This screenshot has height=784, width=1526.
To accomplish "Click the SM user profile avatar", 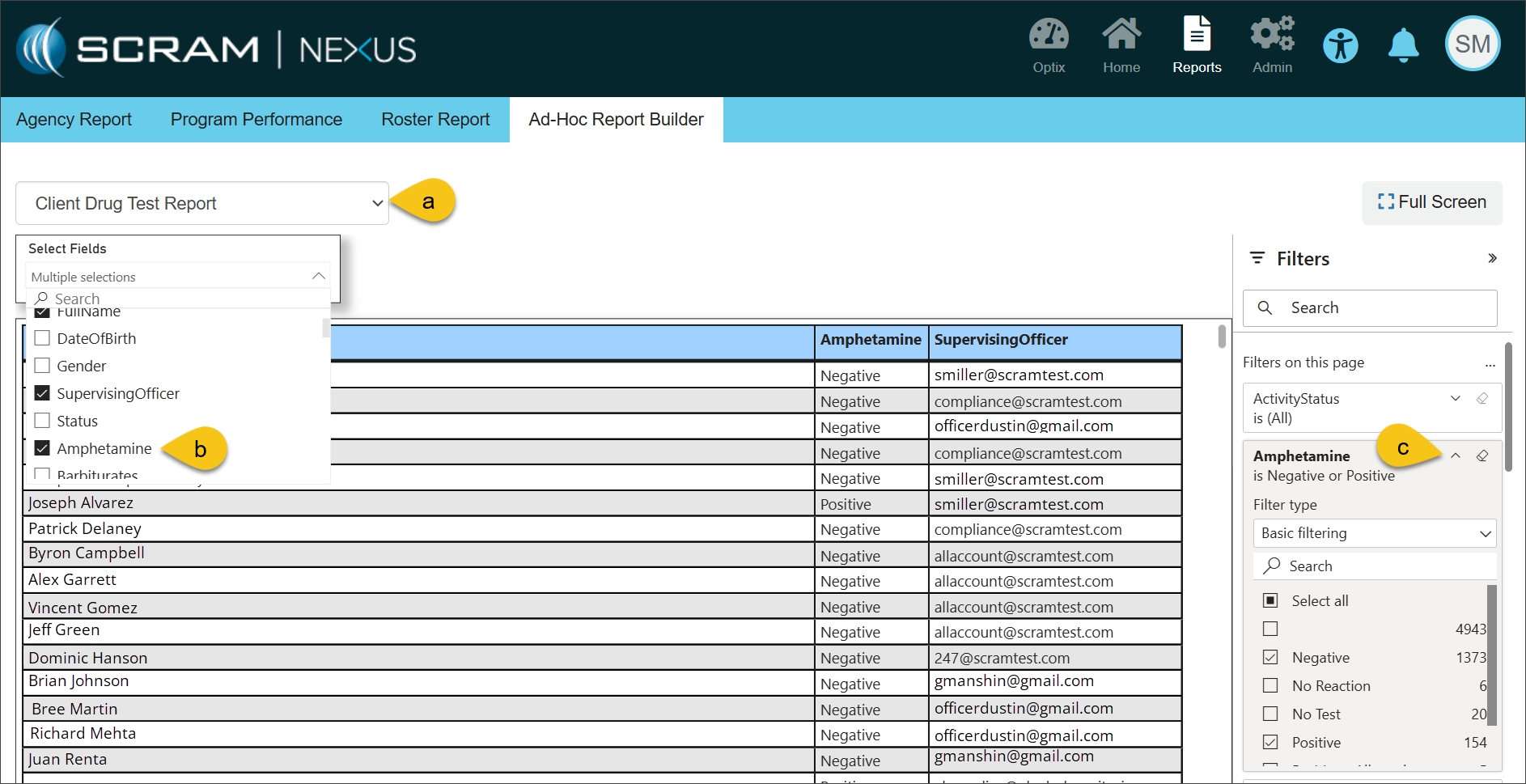I will tap(1472, 44).
